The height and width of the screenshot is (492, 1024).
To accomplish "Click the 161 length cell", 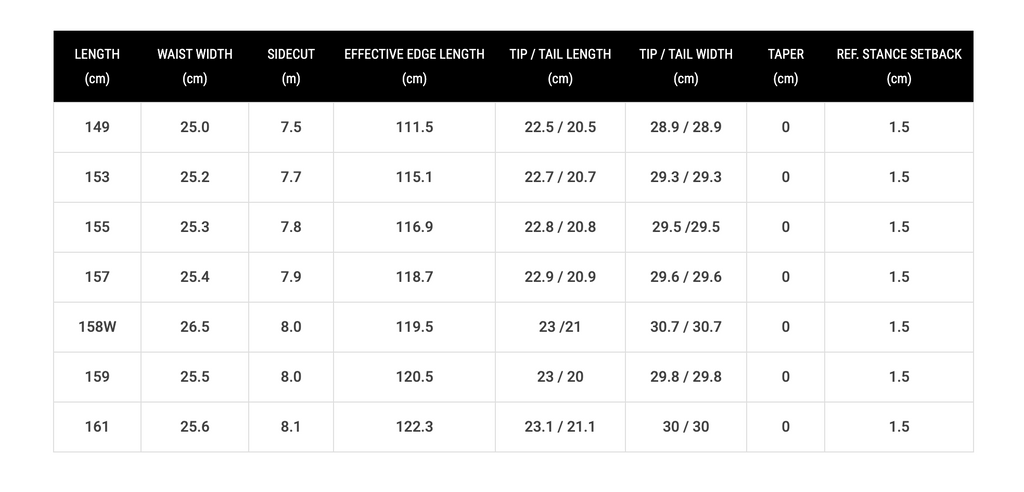I will [x=97, y=427].
